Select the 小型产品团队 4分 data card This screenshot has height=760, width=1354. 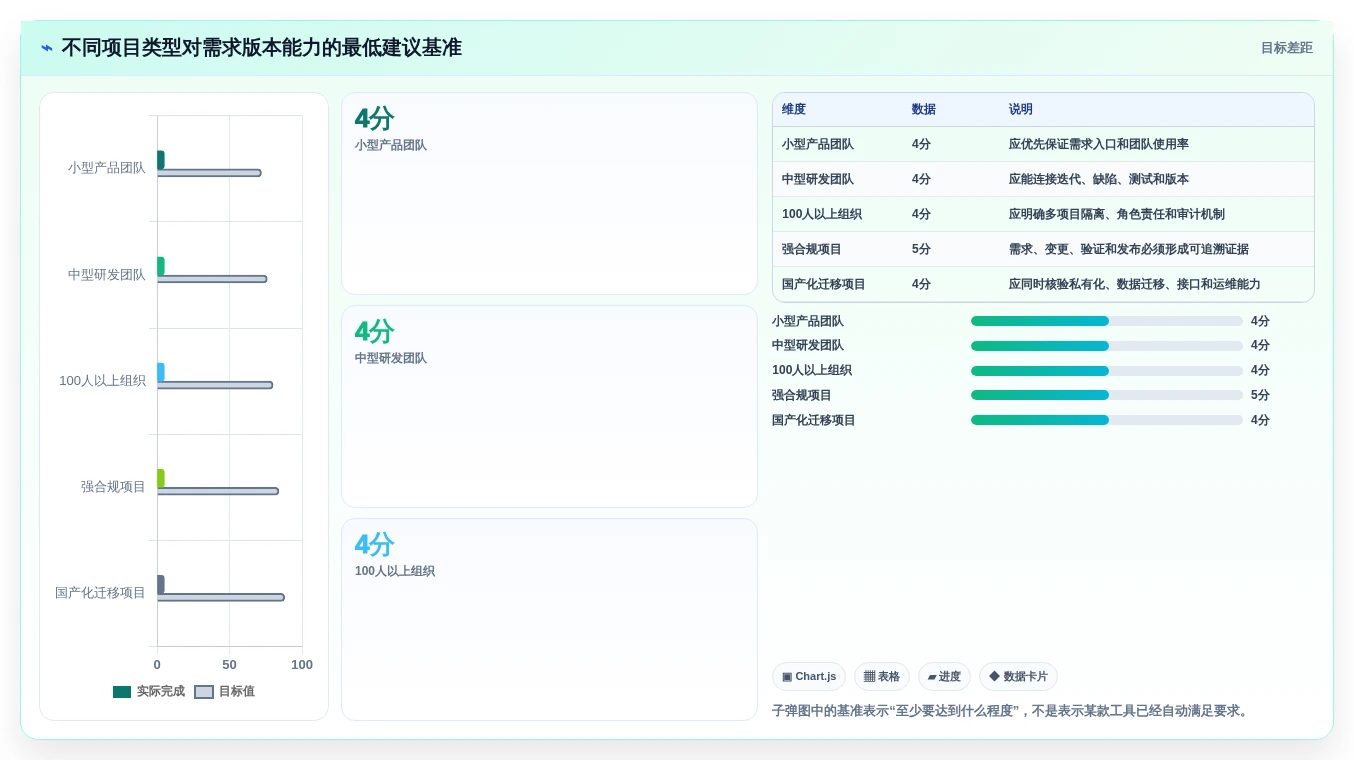click(549, 193)
